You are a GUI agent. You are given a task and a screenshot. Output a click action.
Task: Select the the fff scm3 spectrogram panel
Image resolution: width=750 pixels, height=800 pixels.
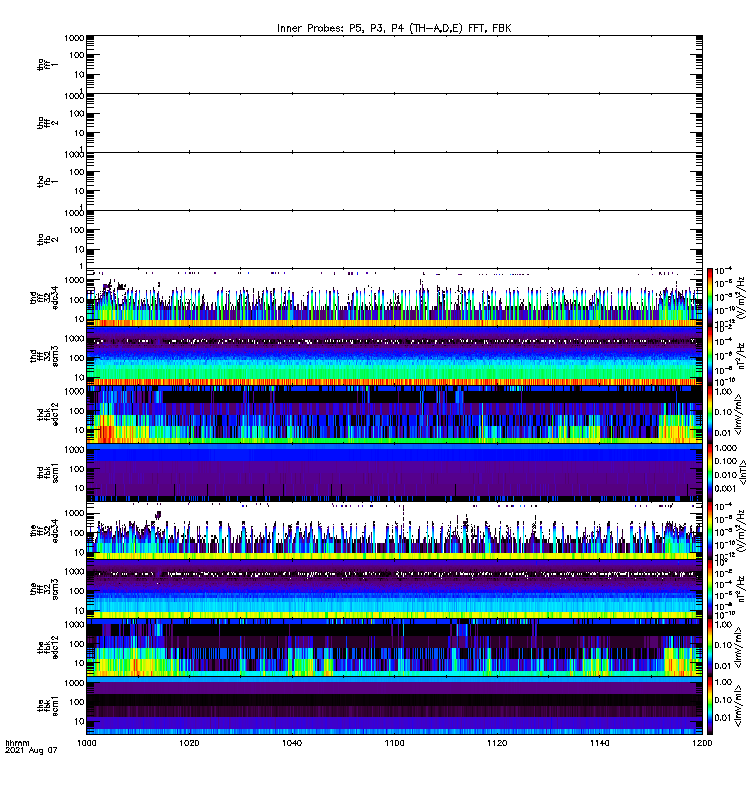click(x=394, y=589)
